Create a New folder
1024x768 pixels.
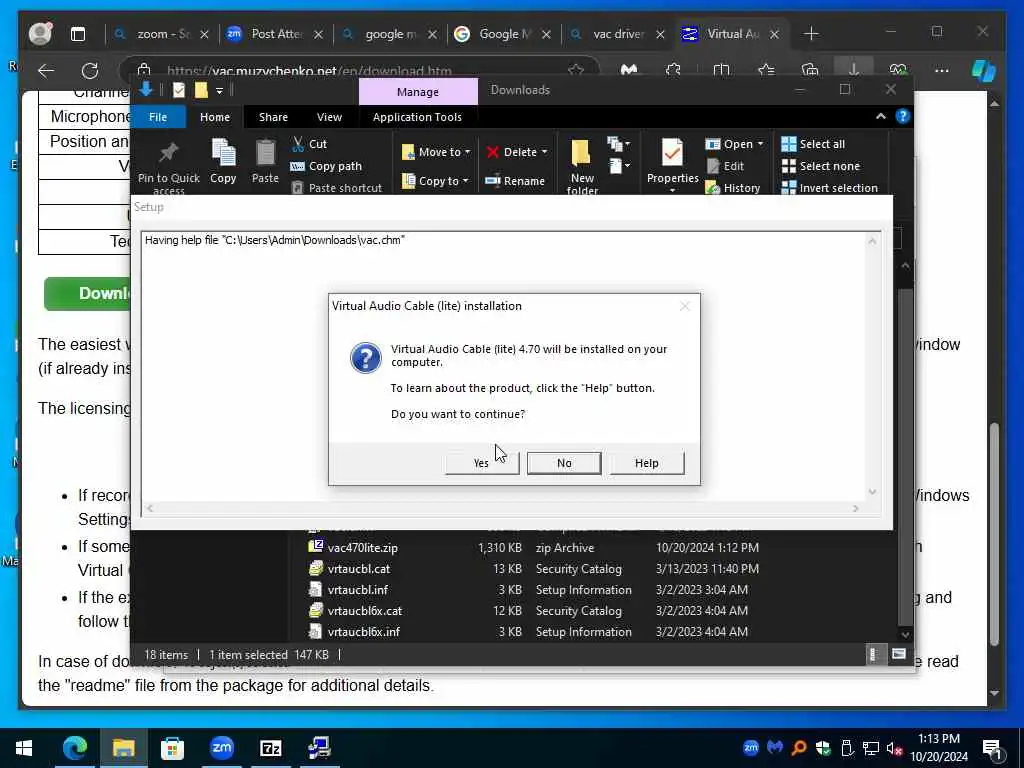581,167
